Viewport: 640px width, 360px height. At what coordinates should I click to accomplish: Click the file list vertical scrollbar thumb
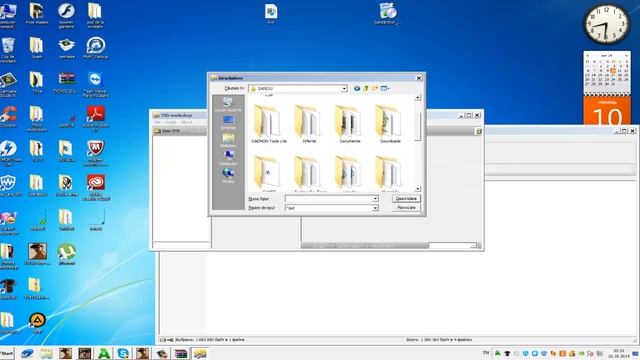418,126
